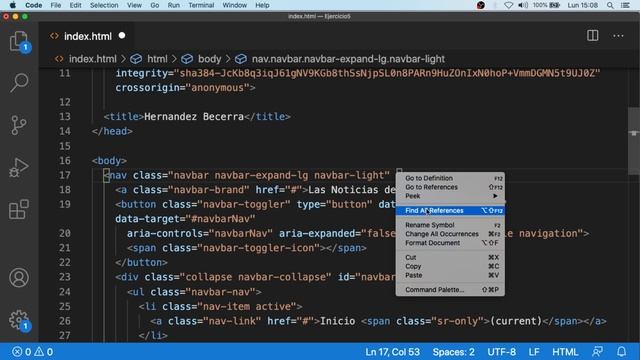Open the File menu
Viewport: 640px width, 360px height.
click(56, 5)
